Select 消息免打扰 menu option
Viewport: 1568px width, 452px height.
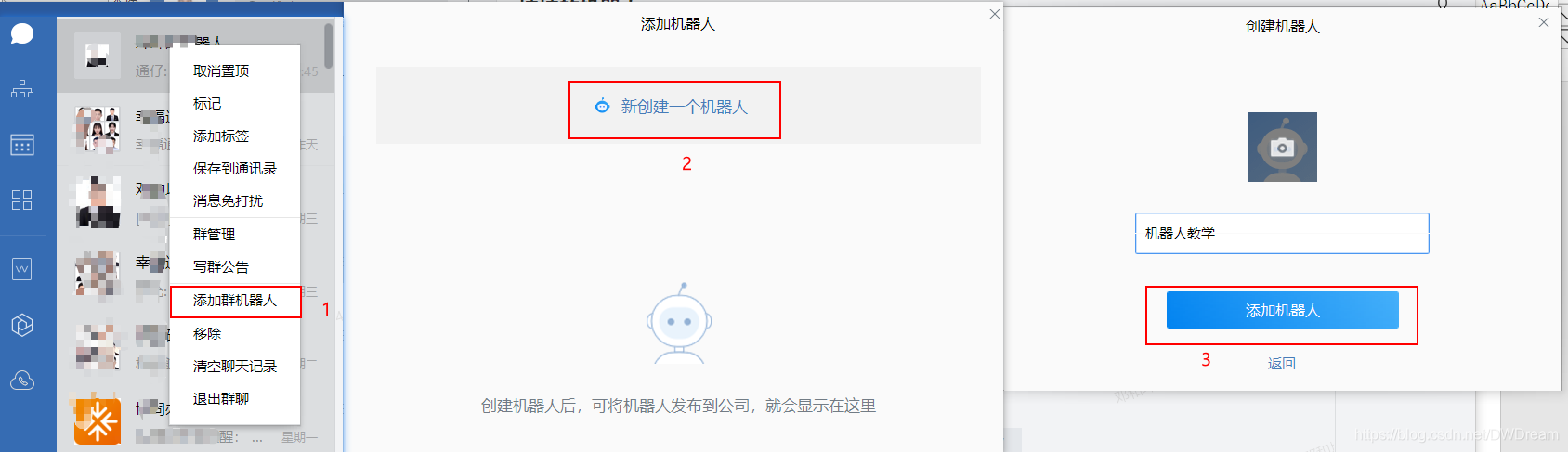[x=228, y=201]
